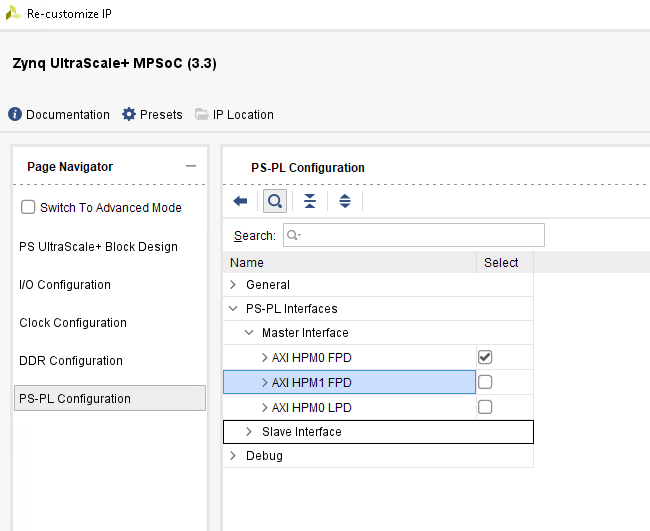Expand the General tree node

(233, 284)
